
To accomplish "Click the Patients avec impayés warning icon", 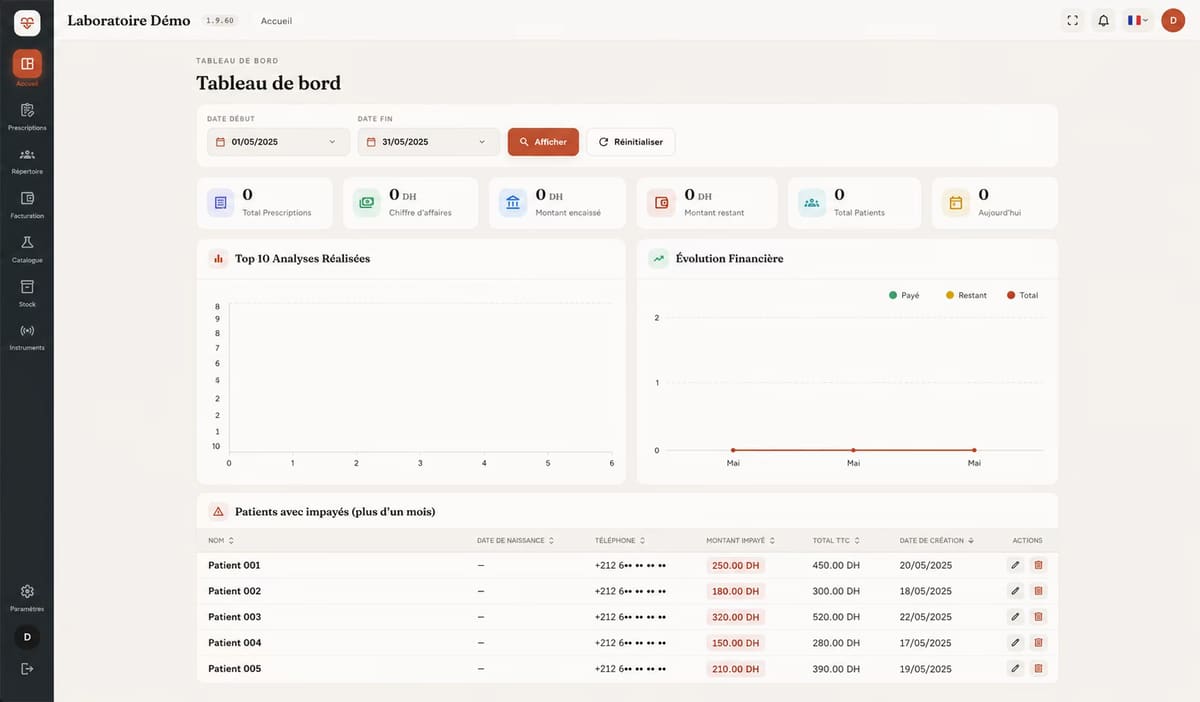I will (218, 511).
